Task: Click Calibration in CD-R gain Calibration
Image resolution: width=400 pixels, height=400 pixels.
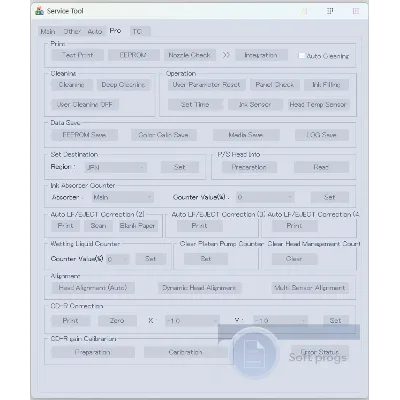Action: pyautogui.click(x=186, y=352)
